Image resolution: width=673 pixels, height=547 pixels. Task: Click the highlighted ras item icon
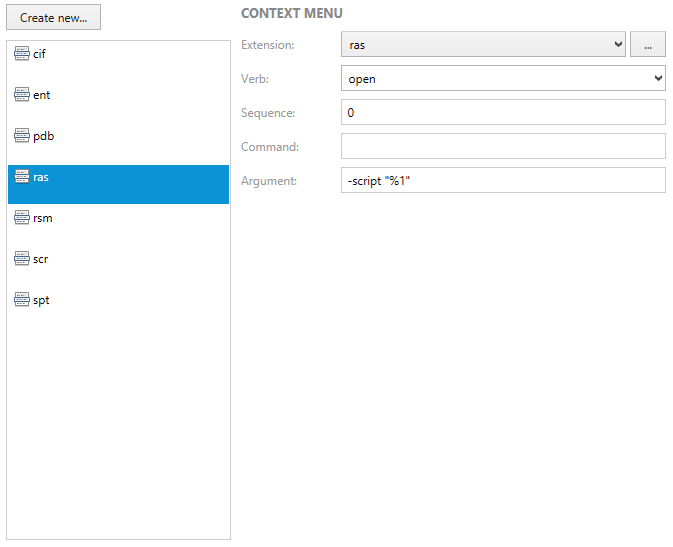(22, 177)
